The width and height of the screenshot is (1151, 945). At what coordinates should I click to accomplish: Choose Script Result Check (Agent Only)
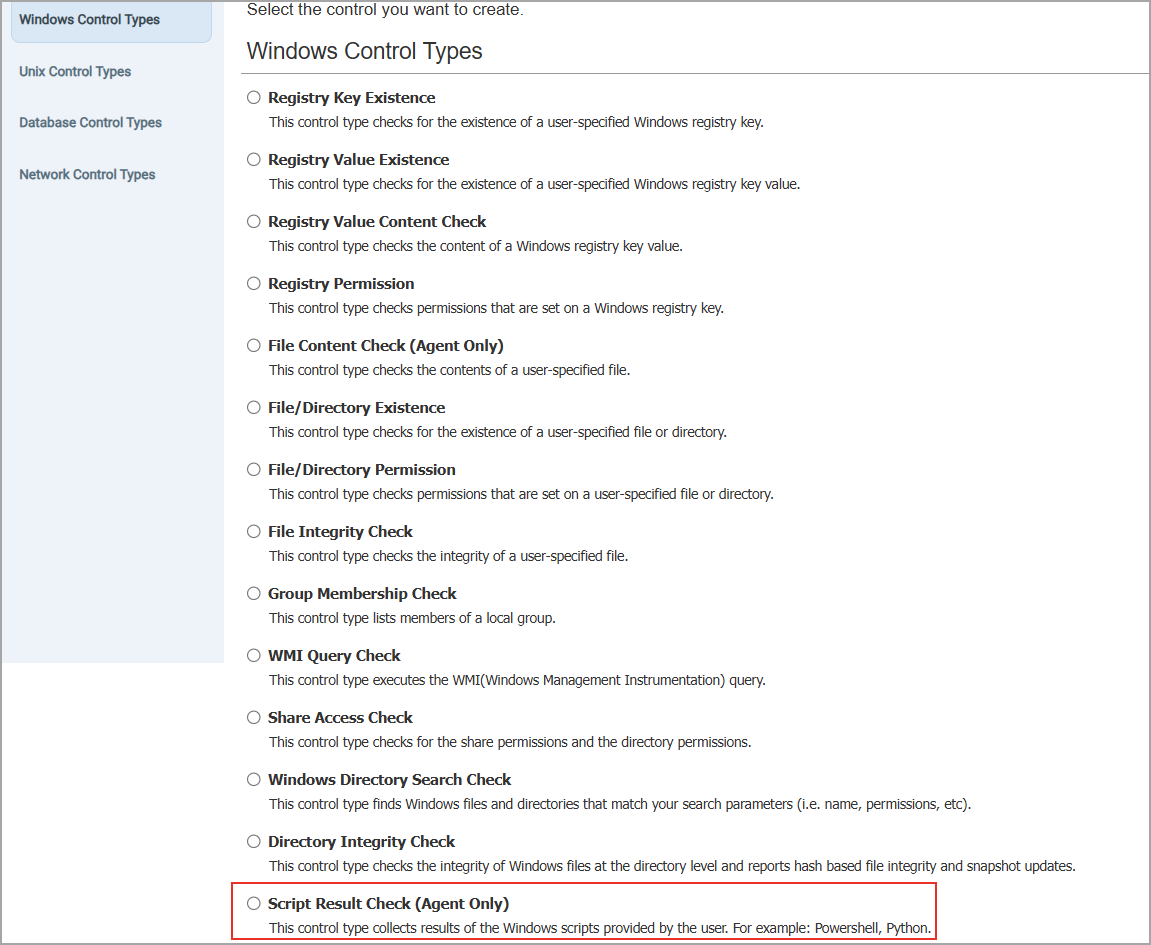[x=253, y=903]
